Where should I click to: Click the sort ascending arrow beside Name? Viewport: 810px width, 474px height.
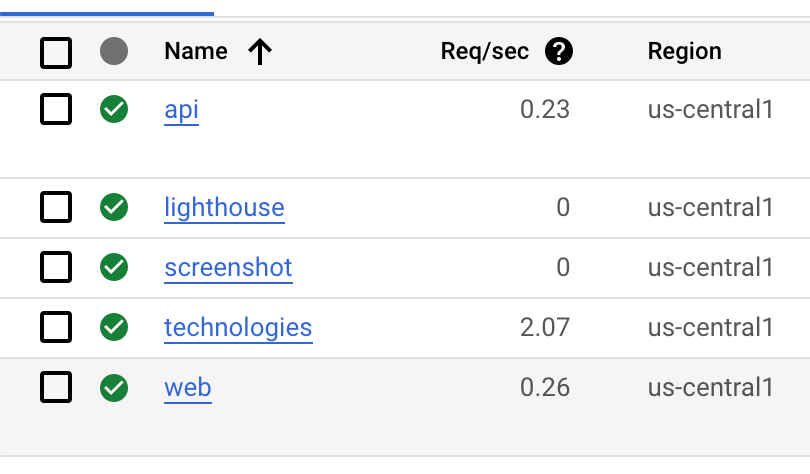[x=260, y=52]
